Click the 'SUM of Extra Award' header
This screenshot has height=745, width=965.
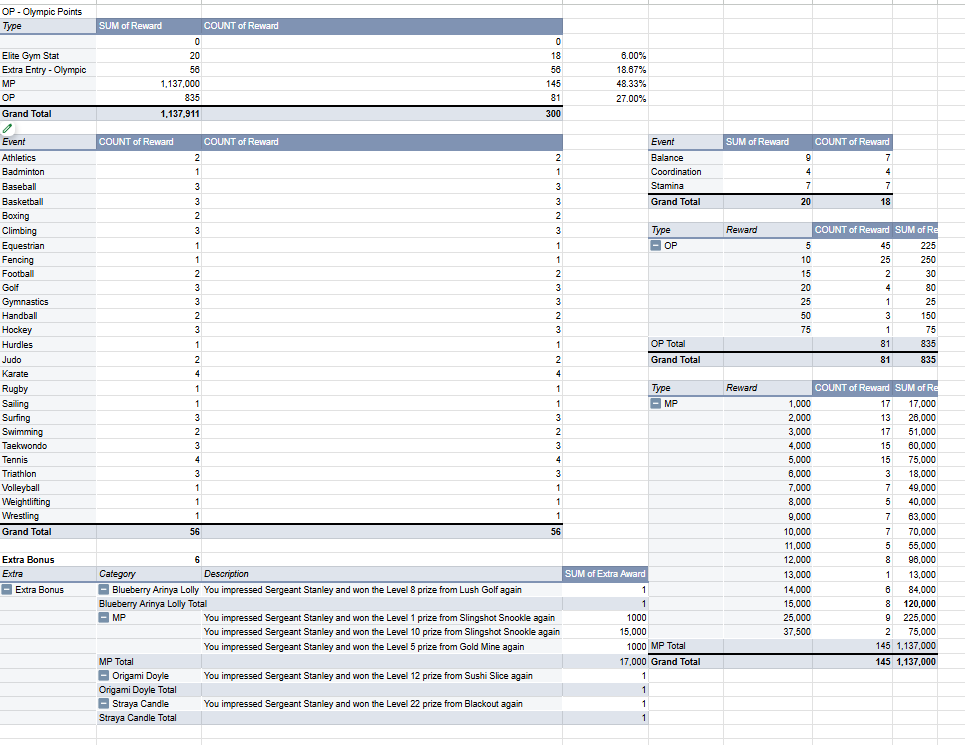point(605,574)
